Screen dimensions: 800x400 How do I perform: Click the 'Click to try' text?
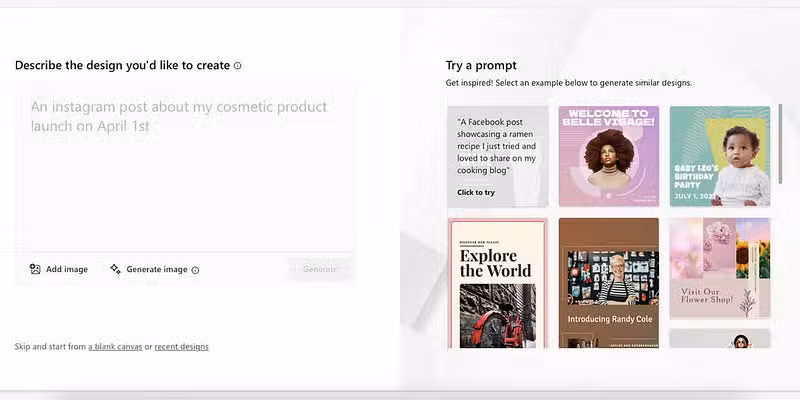(x=476, y=192)
